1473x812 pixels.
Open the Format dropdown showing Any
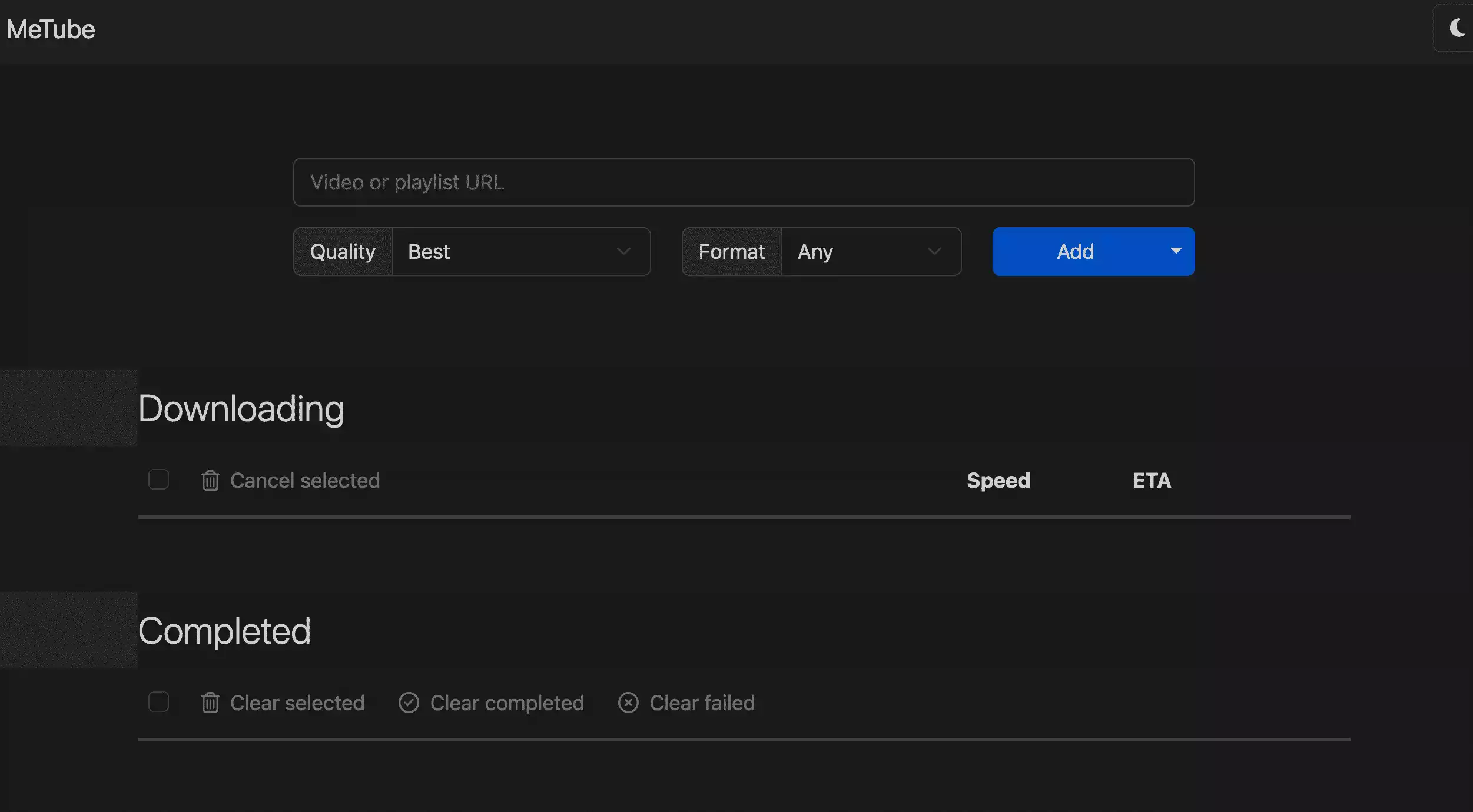(x=870, y=252)
